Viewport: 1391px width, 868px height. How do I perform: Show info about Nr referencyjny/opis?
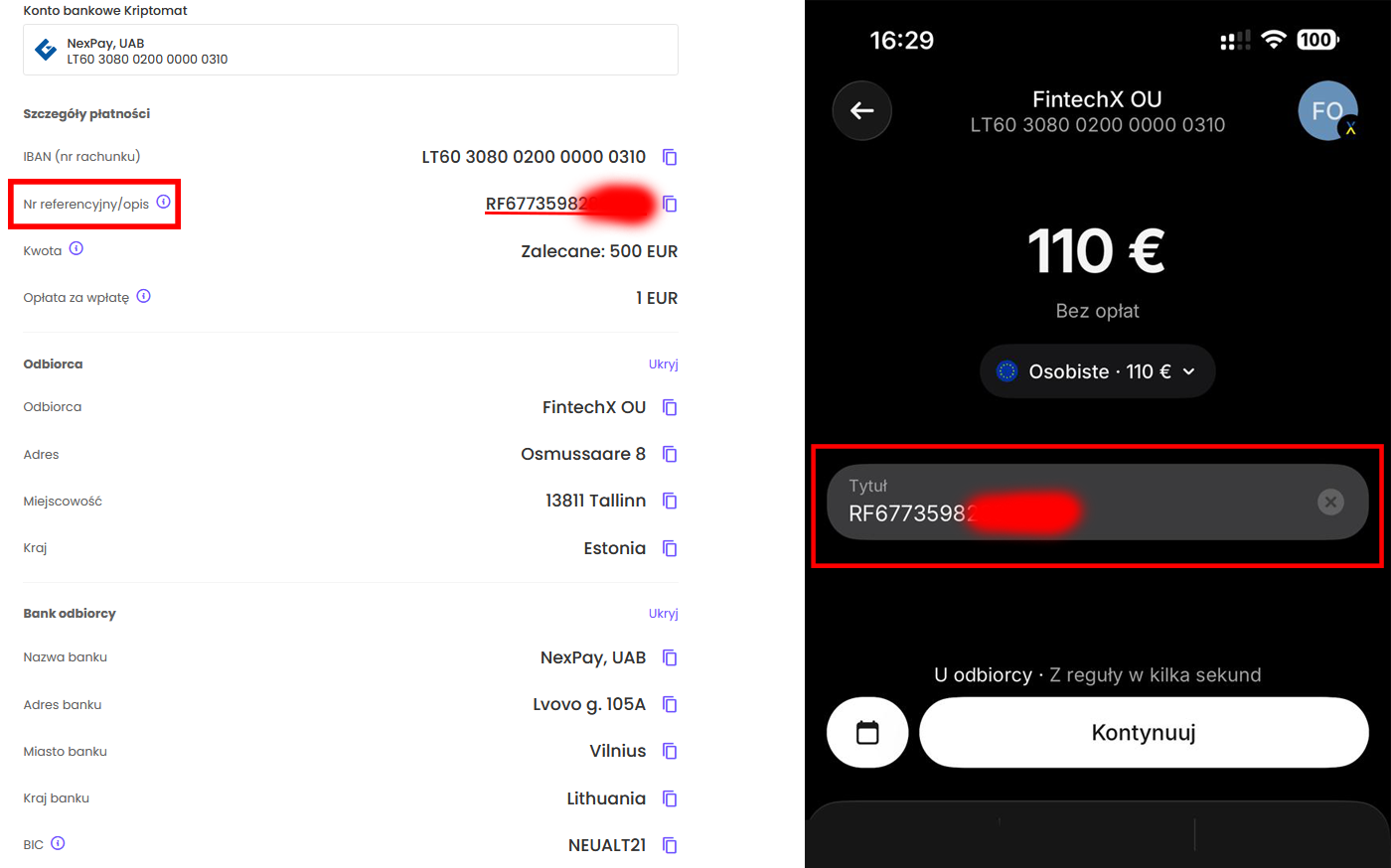pyautogui.click(x=164, y=202)
